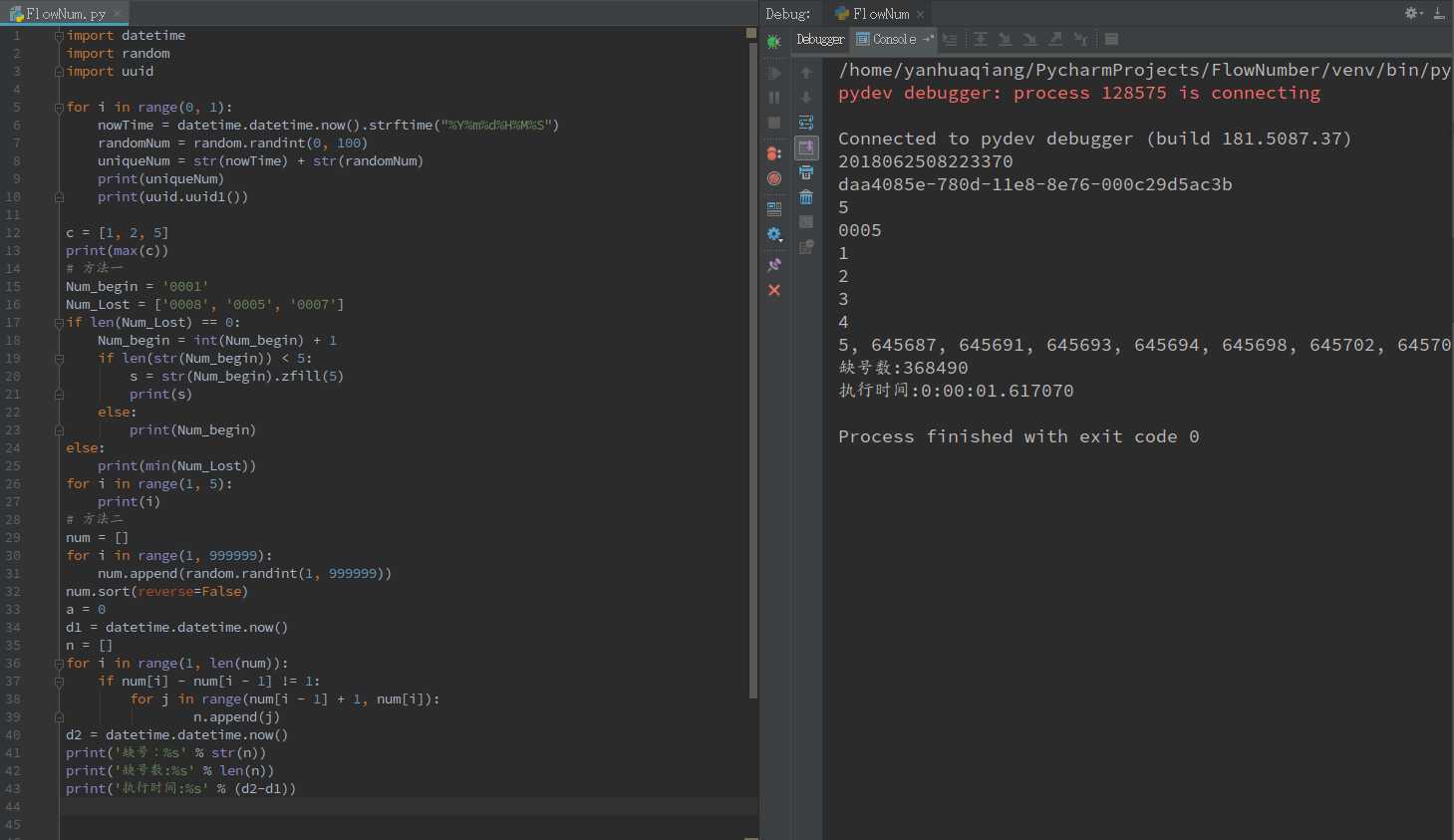Click the venv interpreter path line
This screenshot has height=840, width=1454.
(1144, 70)
